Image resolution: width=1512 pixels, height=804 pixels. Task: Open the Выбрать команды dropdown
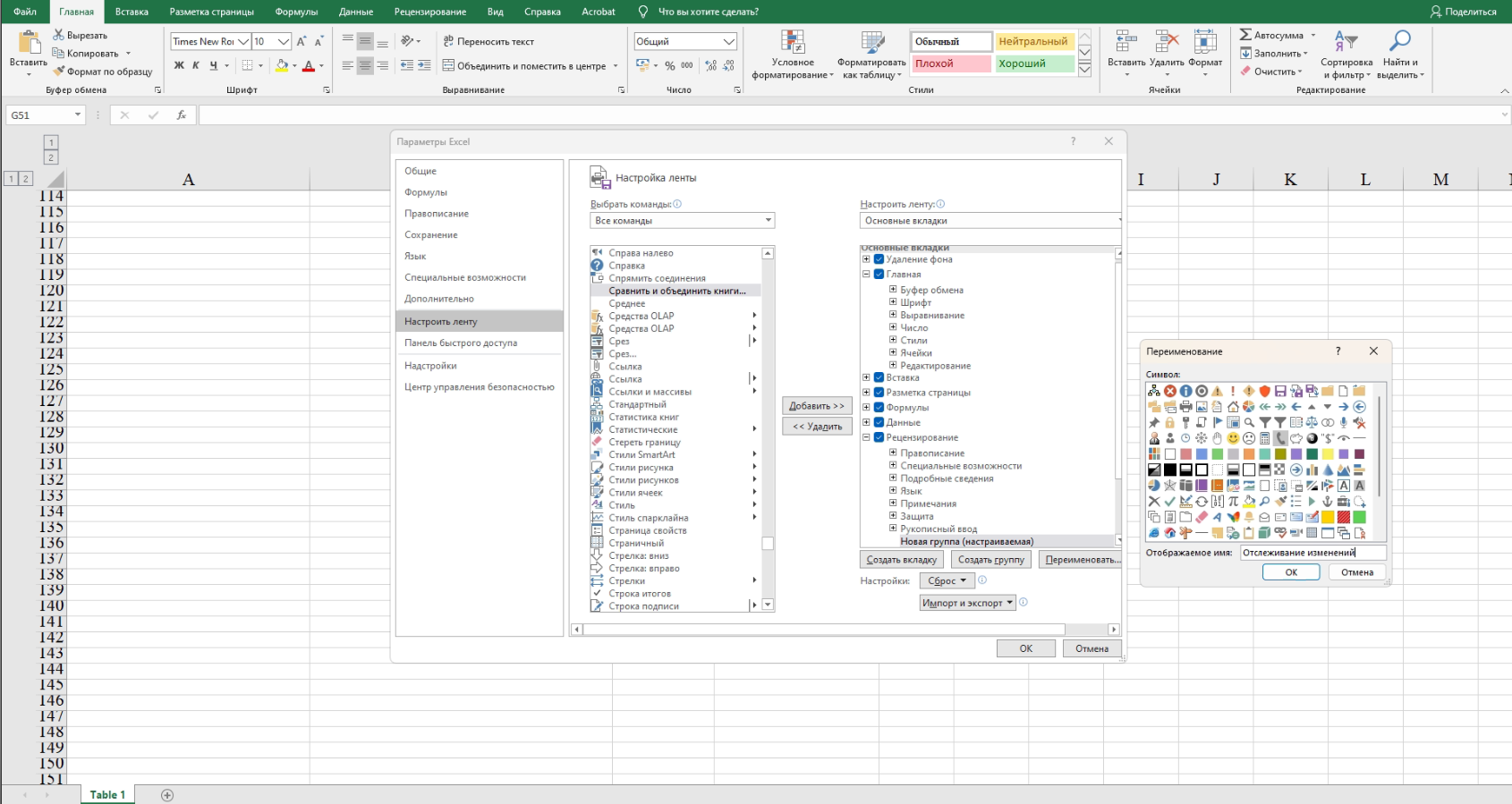683,220
